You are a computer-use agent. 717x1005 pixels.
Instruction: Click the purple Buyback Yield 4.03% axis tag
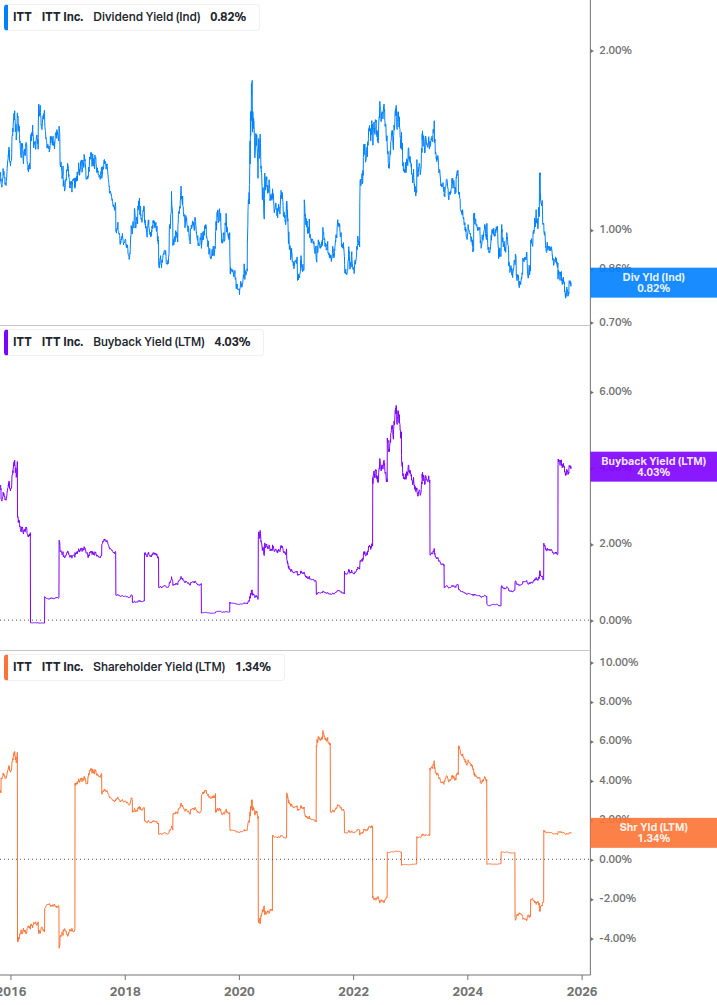click(653, 467)
